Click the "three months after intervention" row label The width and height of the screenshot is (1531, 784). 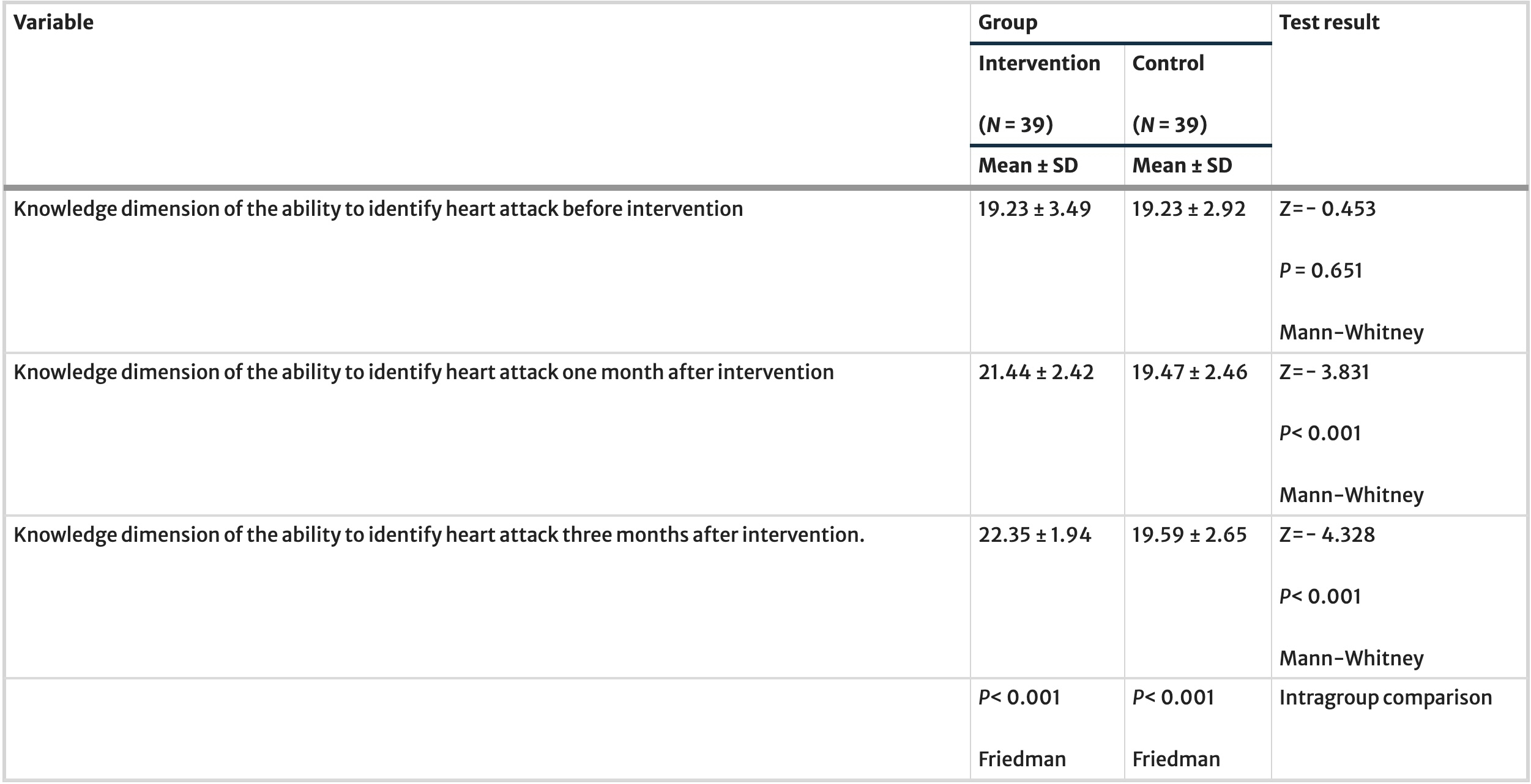(438, 535)
